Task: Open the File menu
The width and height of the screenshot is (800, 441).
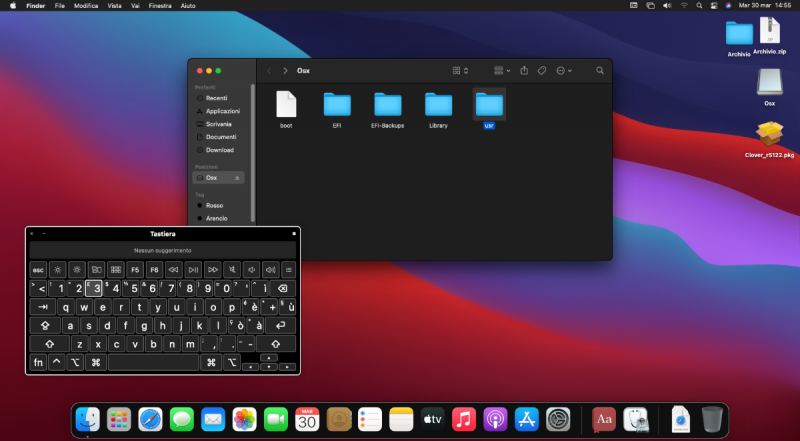Action: point(60,6)
